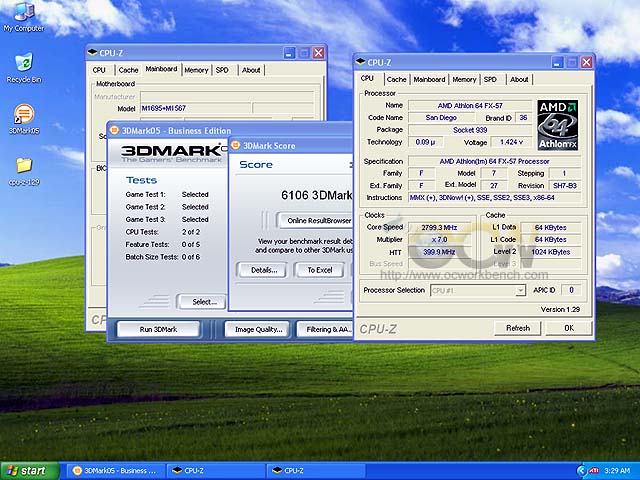Minimize the left CPU-Z Mainboard window
This screenshot has width=640, height=480.
tap(289, 53)
